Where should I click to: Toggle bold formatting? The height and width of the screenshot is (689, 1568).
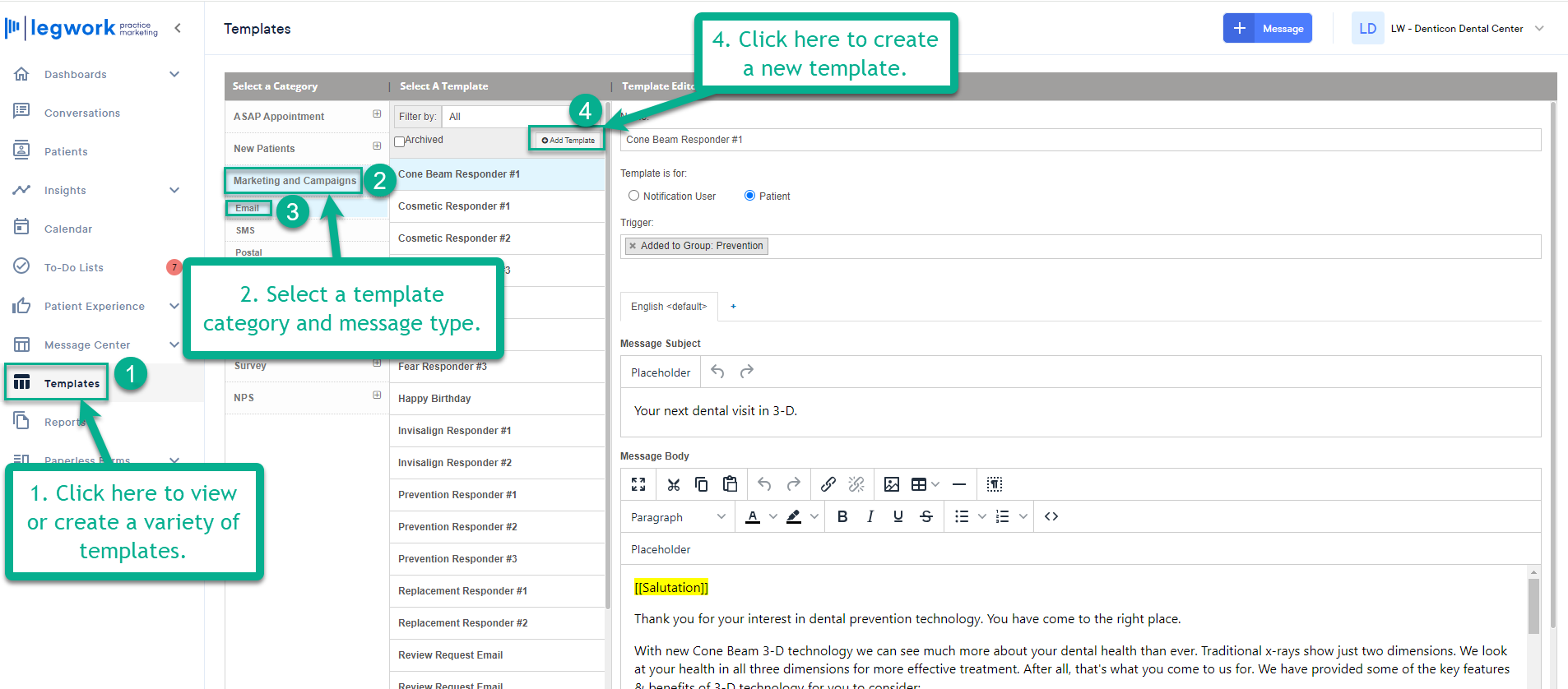point(842,516)
